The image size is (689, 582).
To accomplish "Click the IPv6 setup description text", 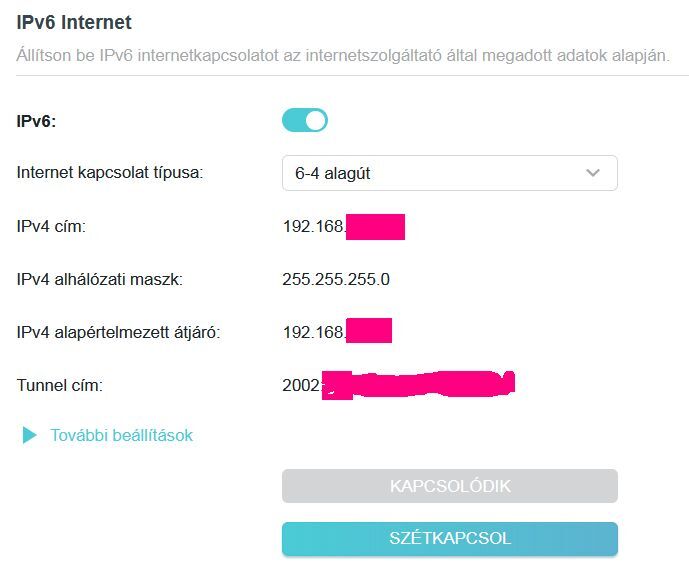I will click(x=342, y=54).
